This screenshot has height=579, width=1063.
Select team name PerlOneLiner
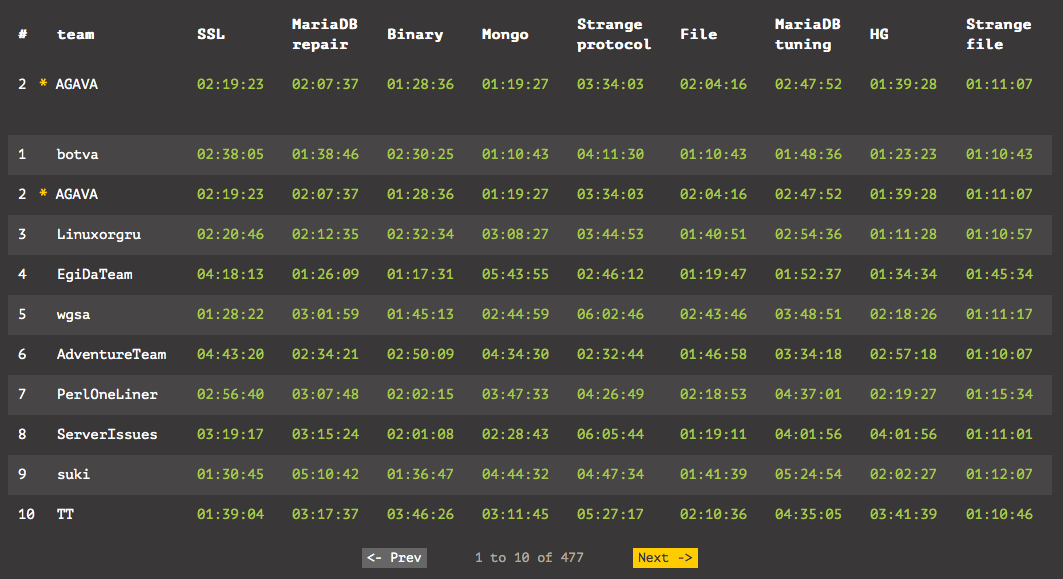[x=107, y=394]
